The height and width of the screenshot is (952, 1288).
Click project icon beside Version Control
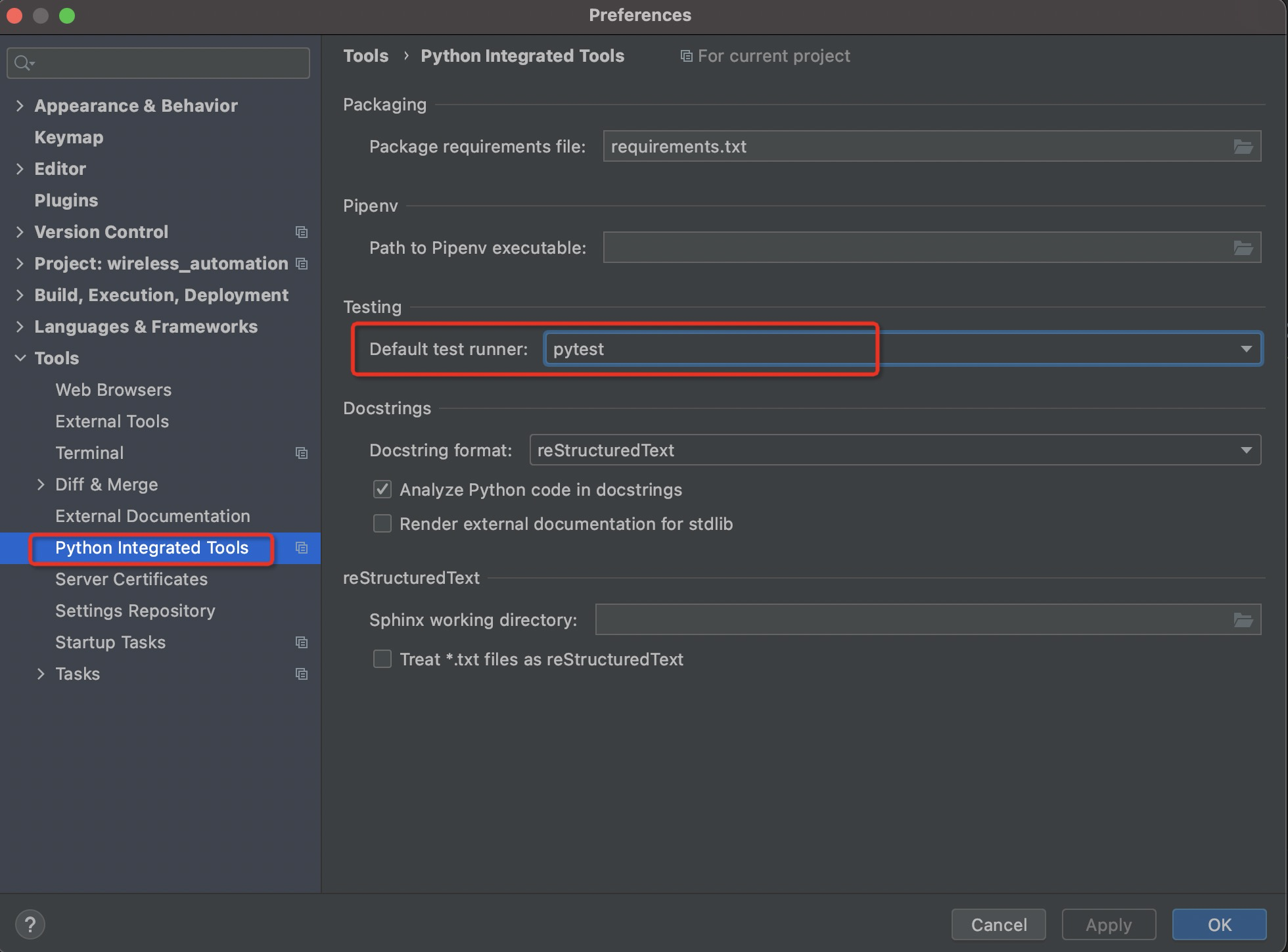302,232
